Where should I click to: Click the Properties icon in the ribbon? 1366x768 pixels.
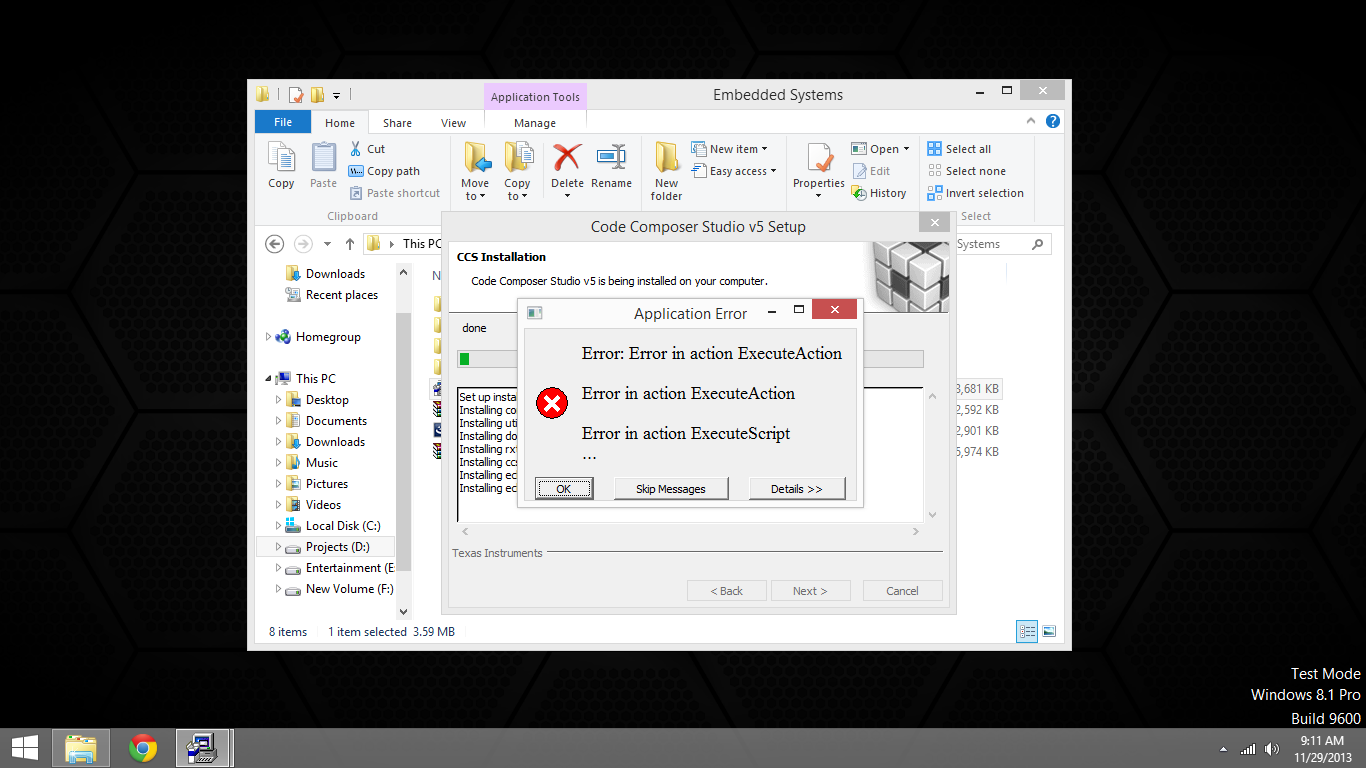[x=819, y=158]
